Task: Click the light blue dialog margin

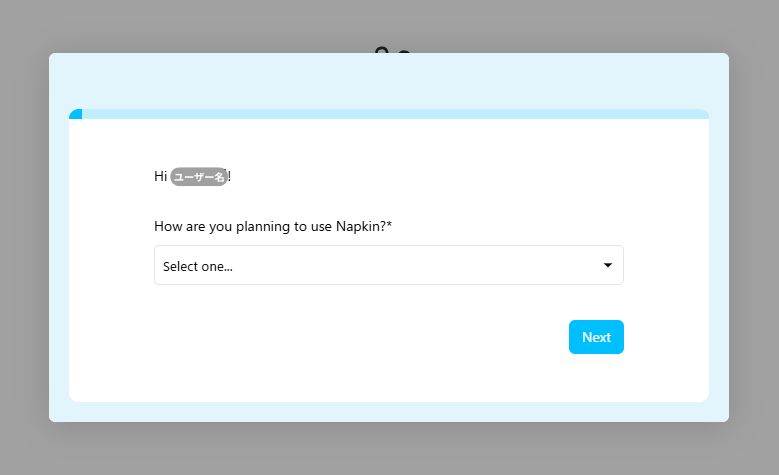Action: click(59, 248)
